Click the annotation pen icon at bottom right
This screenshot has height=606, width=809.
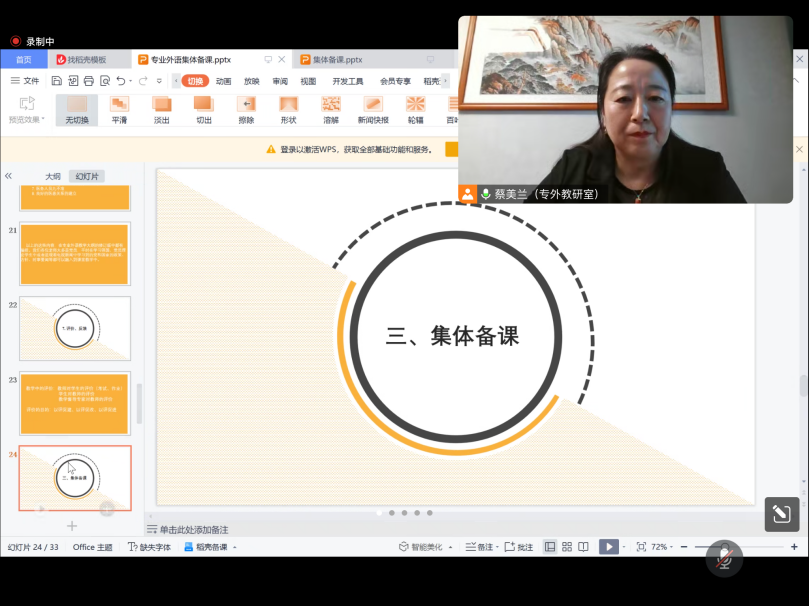[781, 514]
